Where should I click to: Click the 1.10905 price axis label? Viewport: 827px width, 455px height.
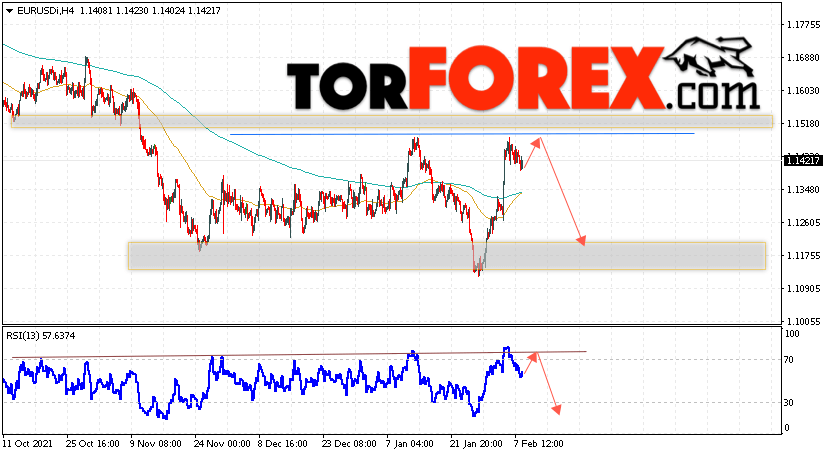click(x=803, y=288)
